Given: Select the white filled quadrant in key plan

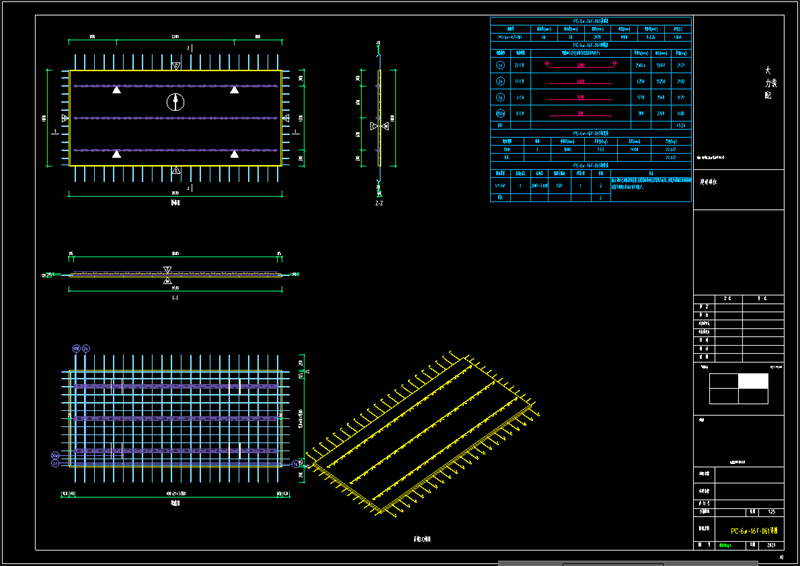Looking at the screenshot, I should (753, 381).
